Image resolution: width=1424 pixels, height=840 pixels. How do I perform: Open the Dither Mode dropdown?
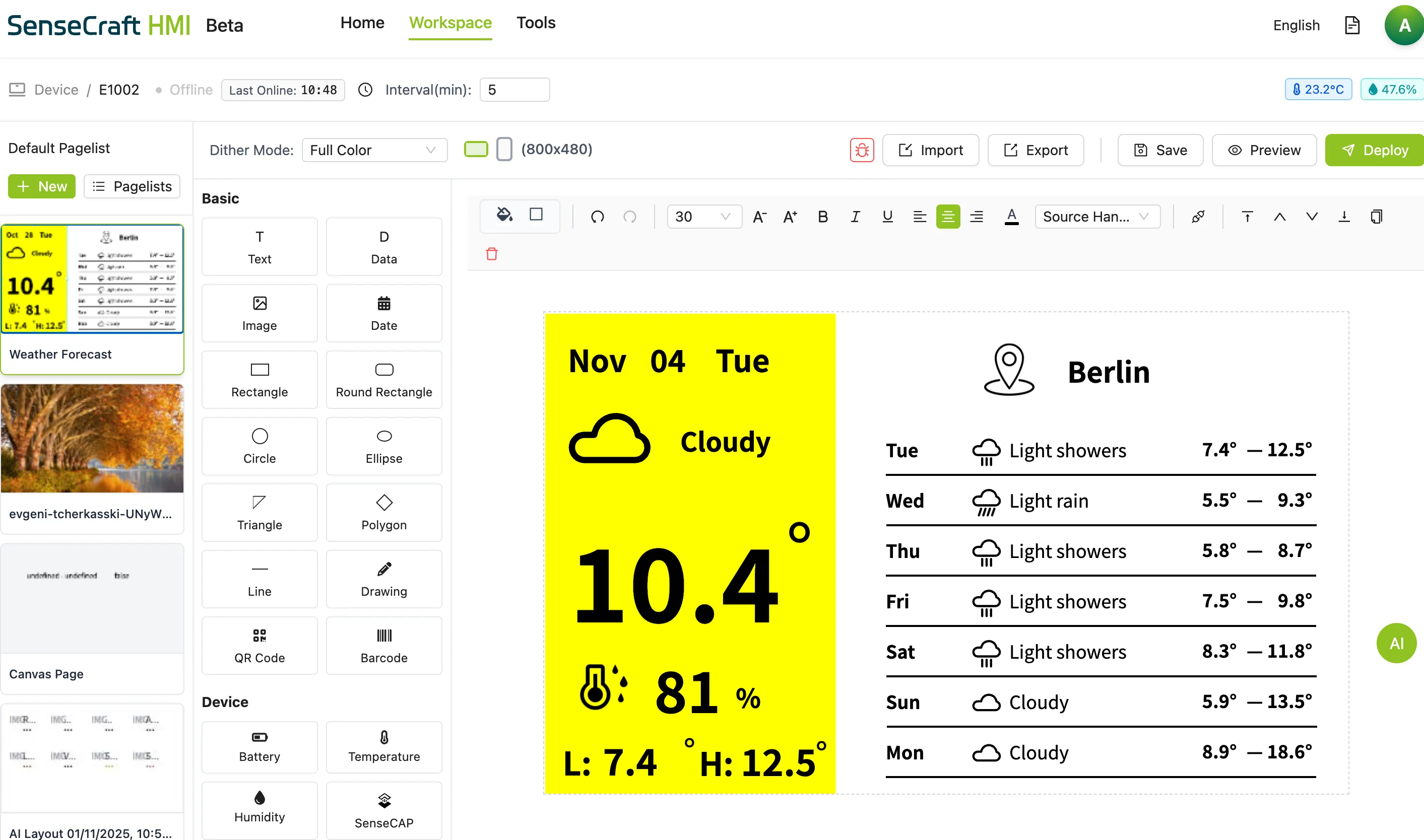[374, 150]
